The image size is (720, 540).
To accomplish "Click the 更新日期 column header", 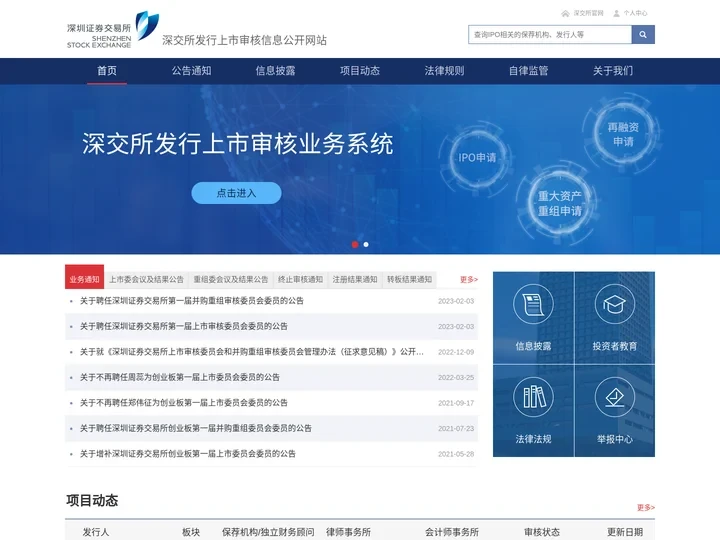I will [625, 532].
